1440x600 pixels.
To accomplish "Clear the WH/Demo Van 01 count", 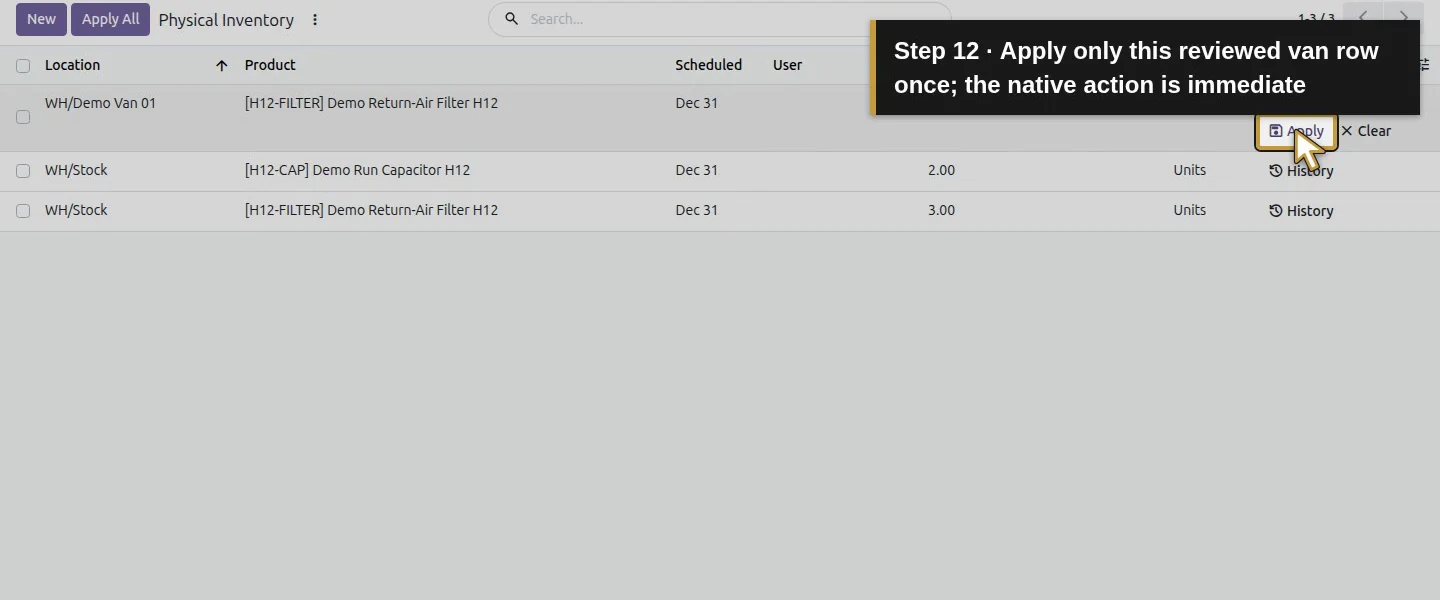I will 1366,131.
